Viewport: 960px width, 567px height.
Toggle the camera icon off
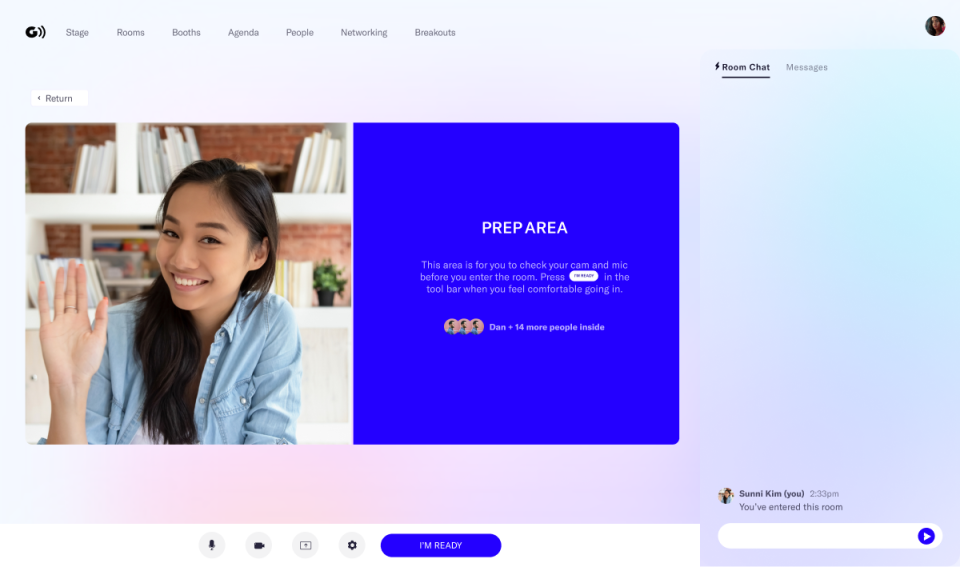[x=259, y=545]
